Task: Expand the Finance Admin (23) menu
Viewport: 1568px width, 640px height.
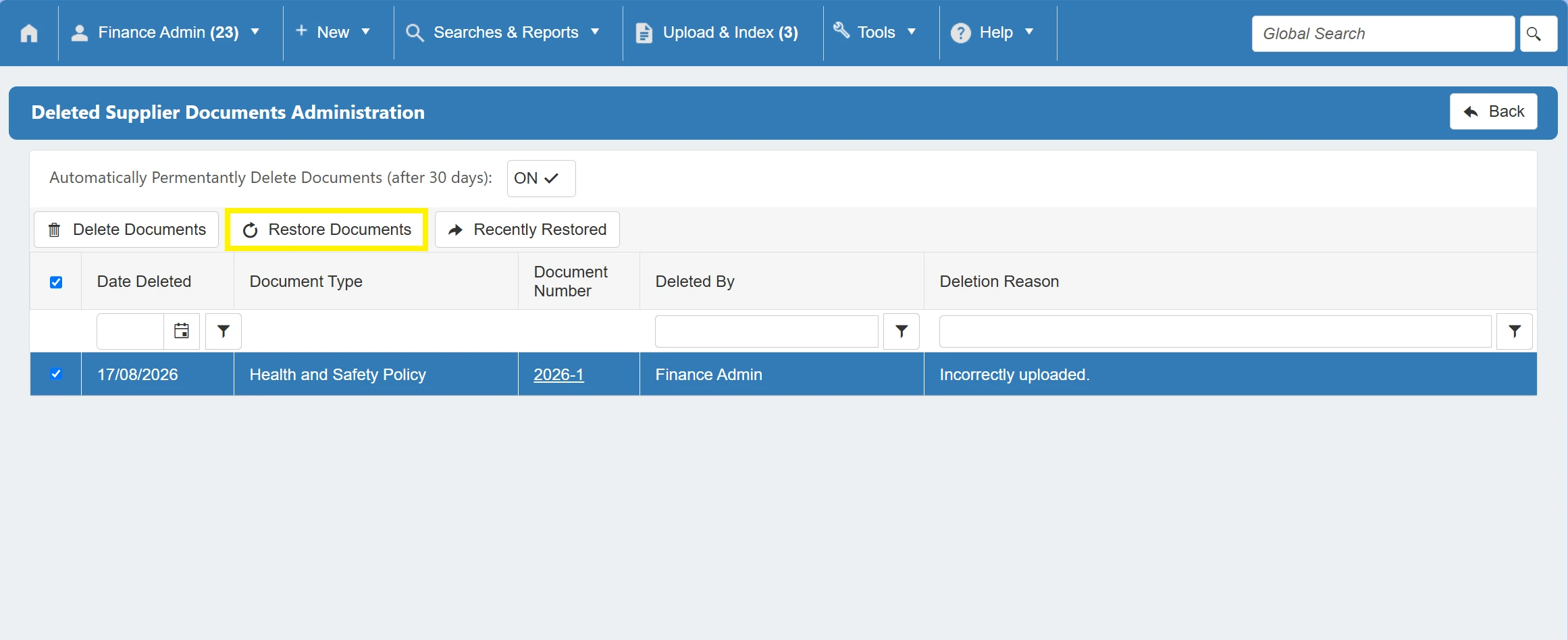Action: point(165,32)
